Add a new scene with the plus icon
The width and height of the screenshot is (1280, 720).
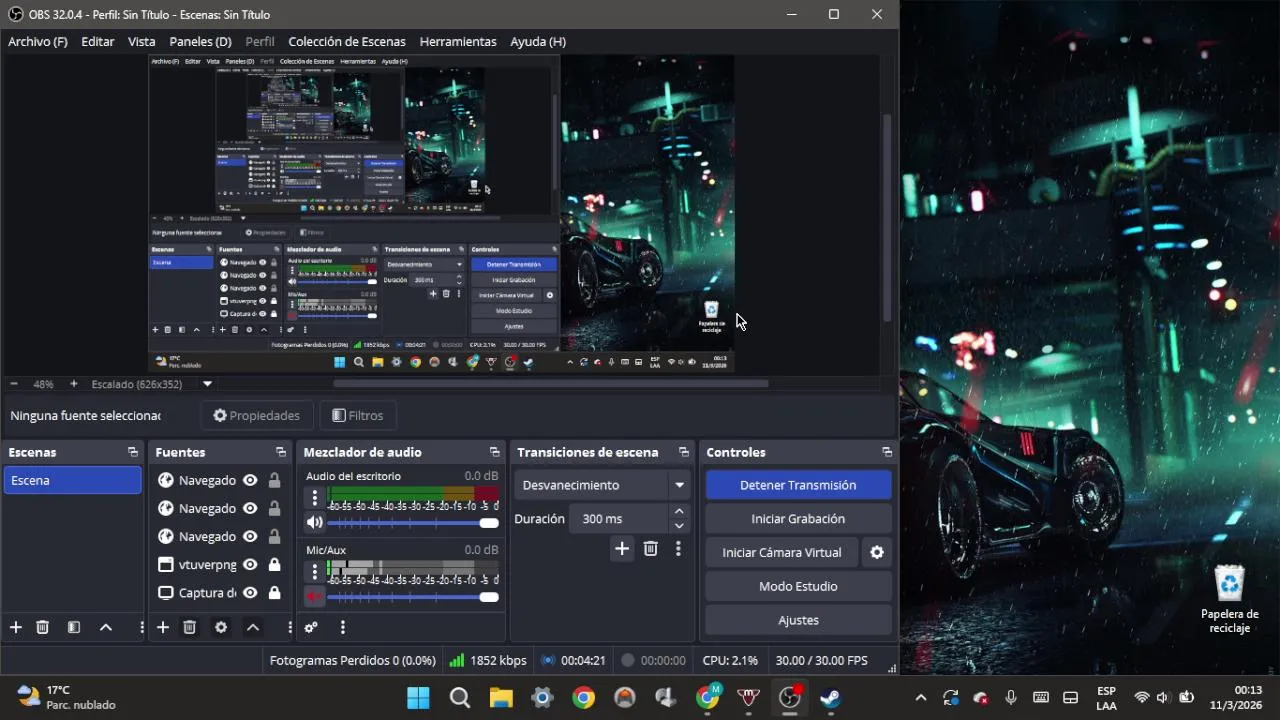coord(16,627)
